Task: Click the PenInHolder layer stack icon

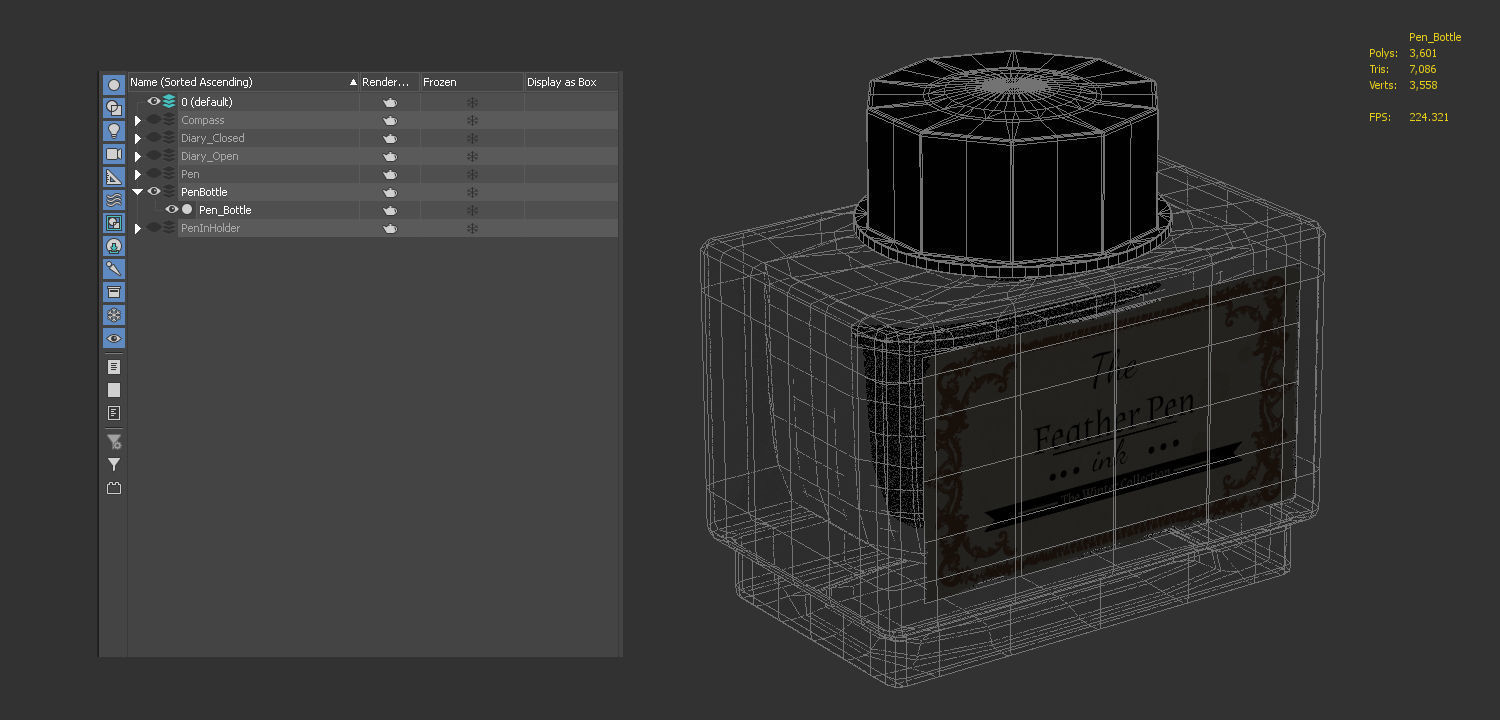Action: (169, 228)
